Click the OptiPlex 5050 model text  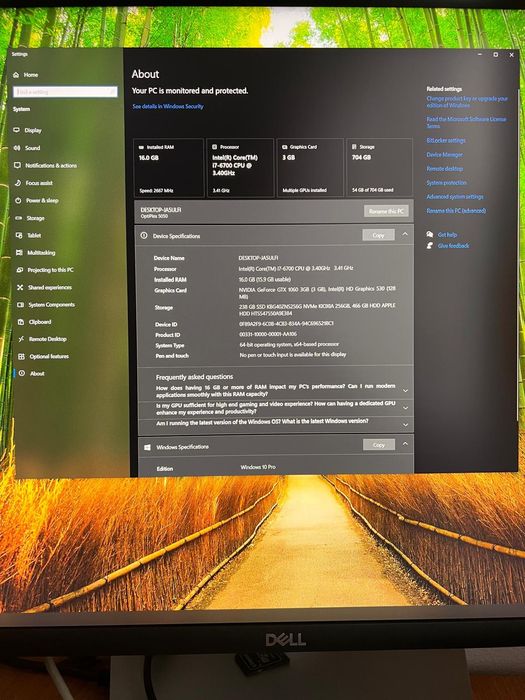click(154, 216)
